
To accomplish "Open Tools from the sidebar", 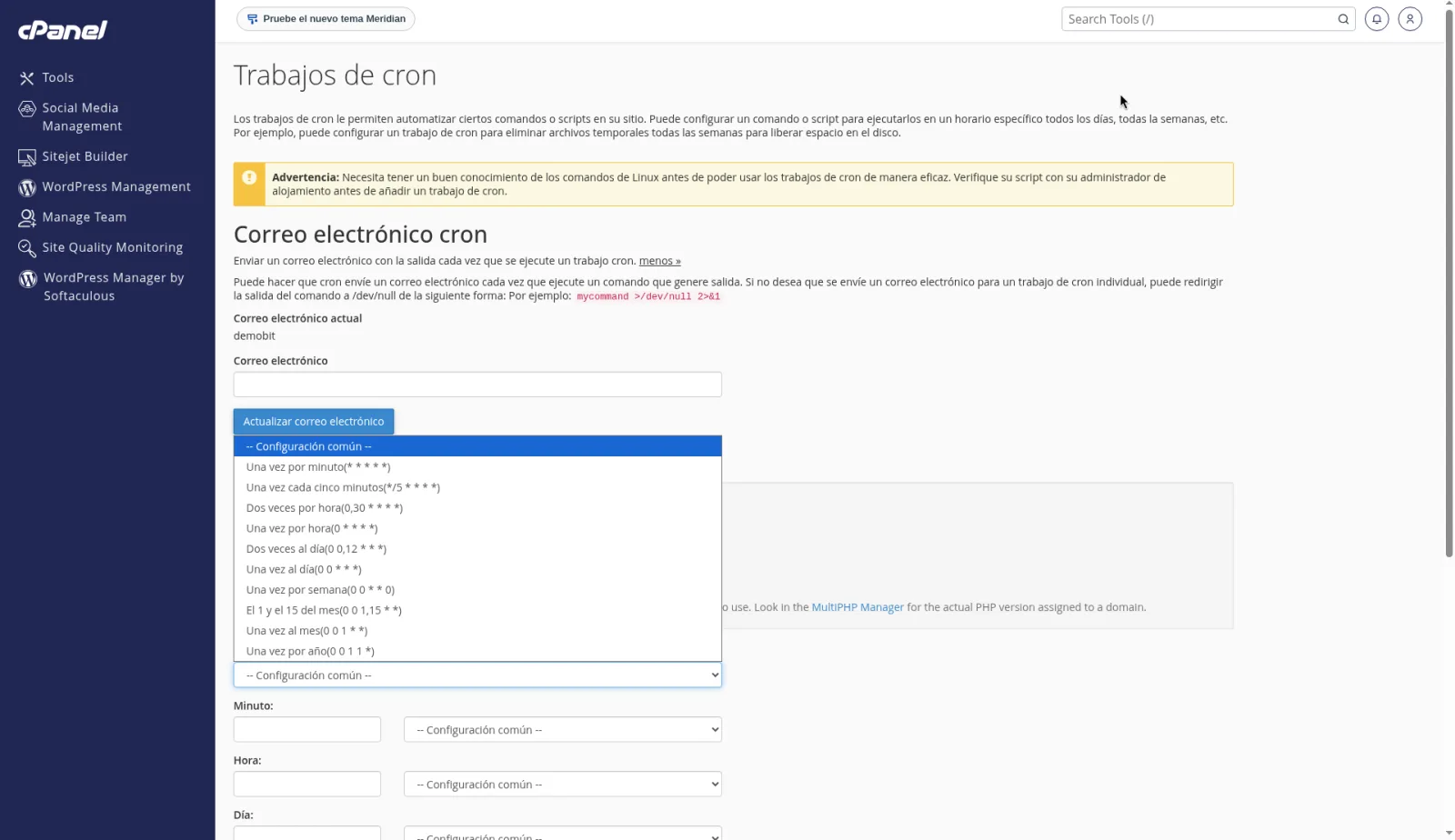I will 57,78.
